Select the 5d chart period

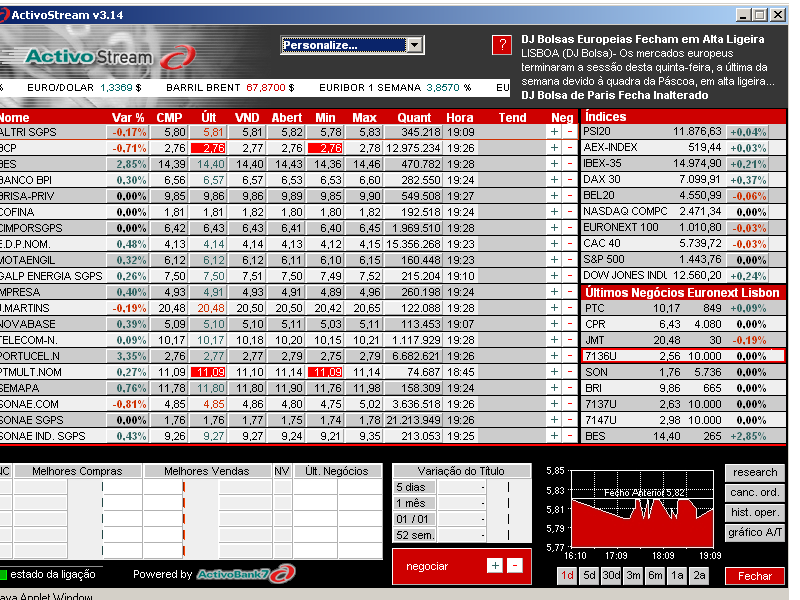589,576
